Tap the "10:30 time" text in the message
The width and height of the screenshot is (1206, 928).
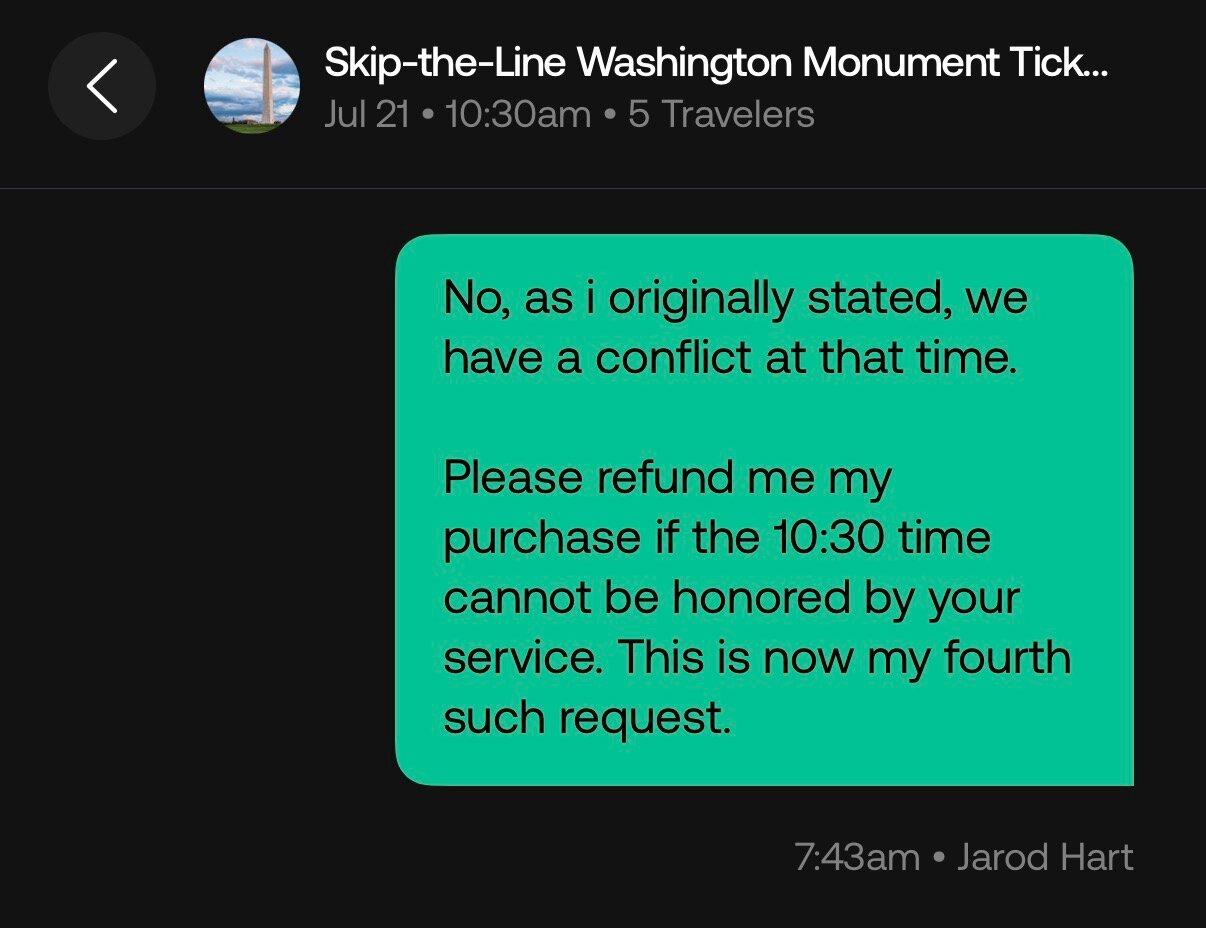point(881,538)
